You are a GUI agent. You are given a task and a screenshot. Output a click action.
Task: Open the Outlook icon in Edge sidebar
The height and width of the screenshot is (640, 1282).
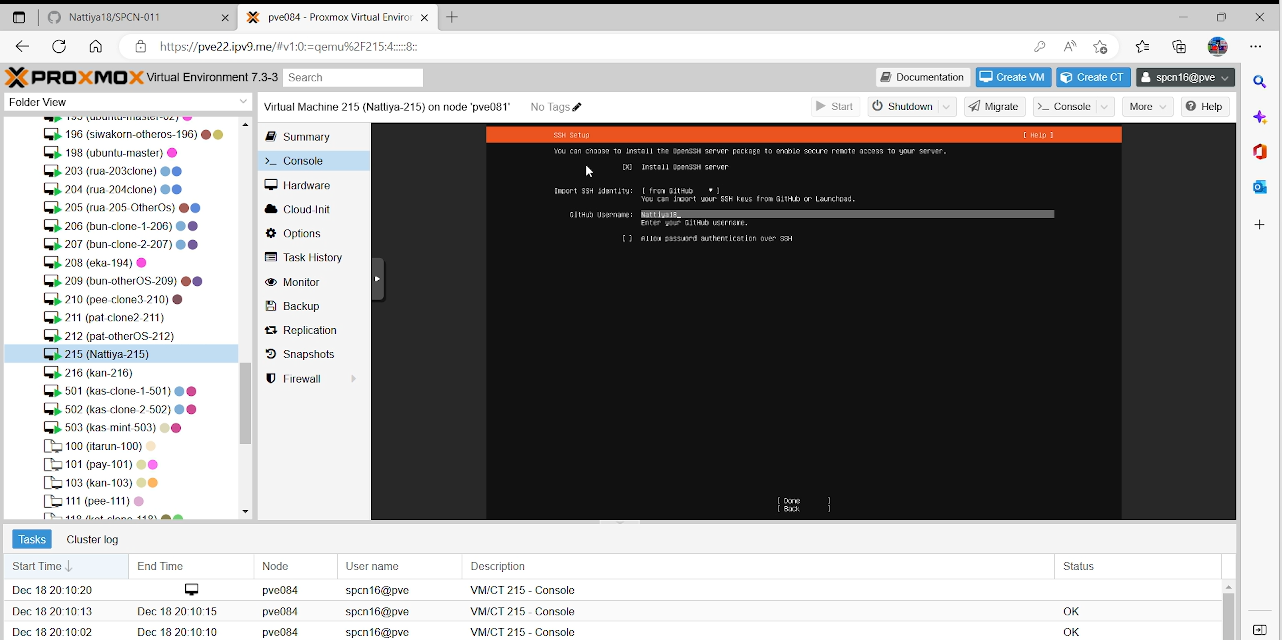[1260, 187]
